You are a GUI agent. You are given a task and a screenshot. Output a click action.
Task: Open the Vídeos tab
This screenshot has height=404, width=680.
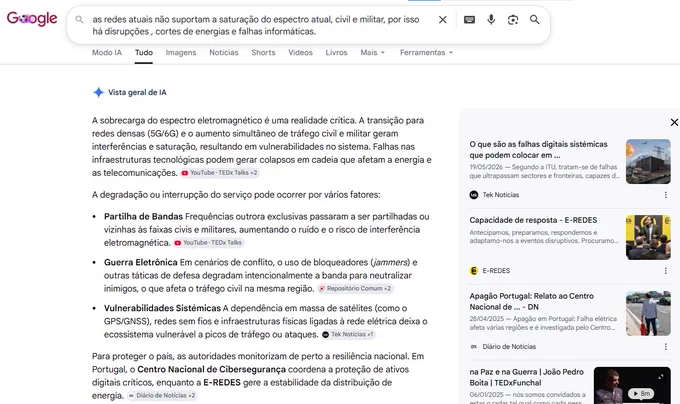[300, 52]
